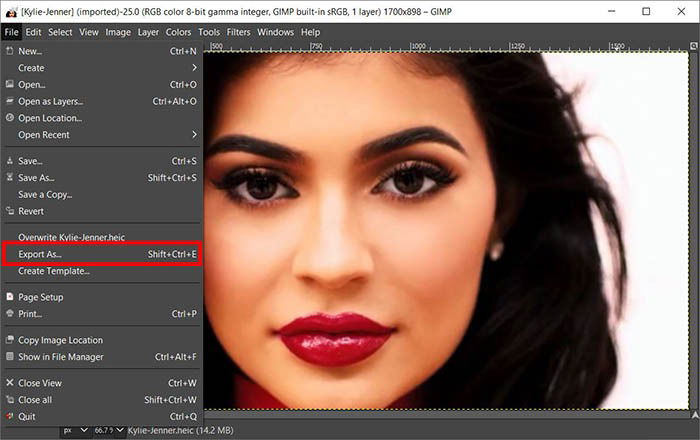Click the Quit icon
The height and width of the screenshot is (440, 700).
[x=9, y=416]
